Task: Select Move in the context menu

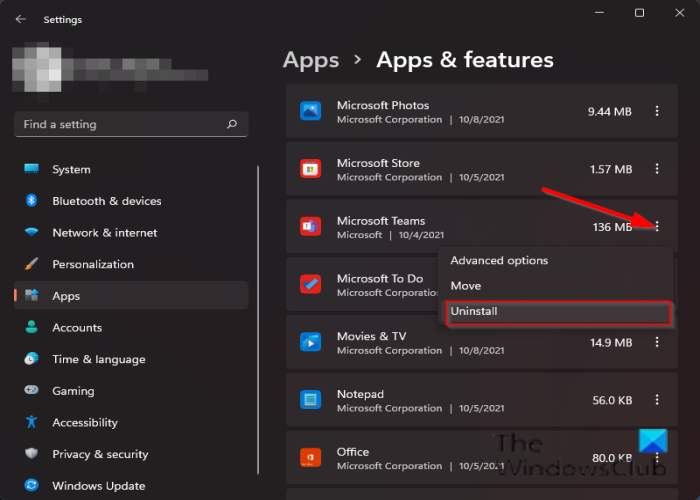Action: pos(466,286)
